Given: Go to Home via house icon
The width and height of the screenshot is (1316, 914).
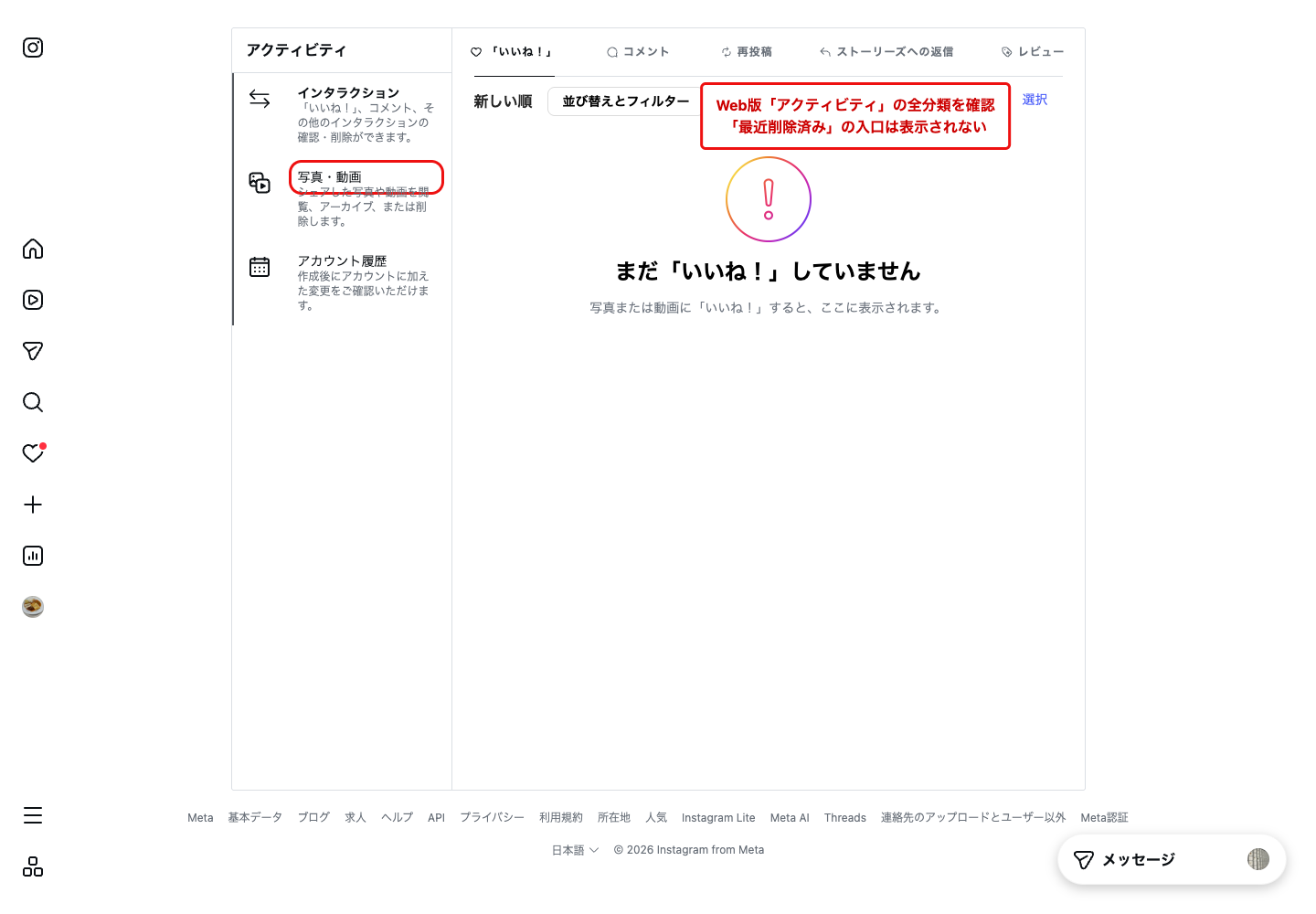Looking at the screenshot, I should pos(33,249).
